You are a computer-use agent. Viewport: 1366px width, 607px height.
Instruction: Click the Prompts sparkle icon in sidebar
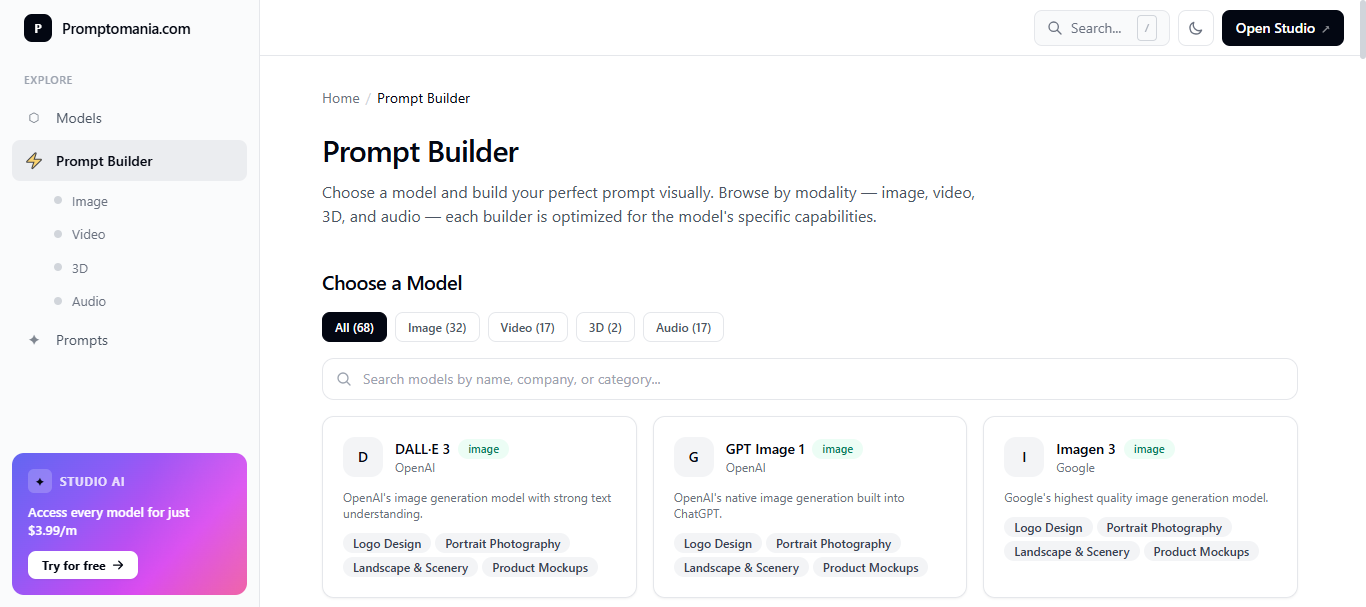[x=34, y=340]
